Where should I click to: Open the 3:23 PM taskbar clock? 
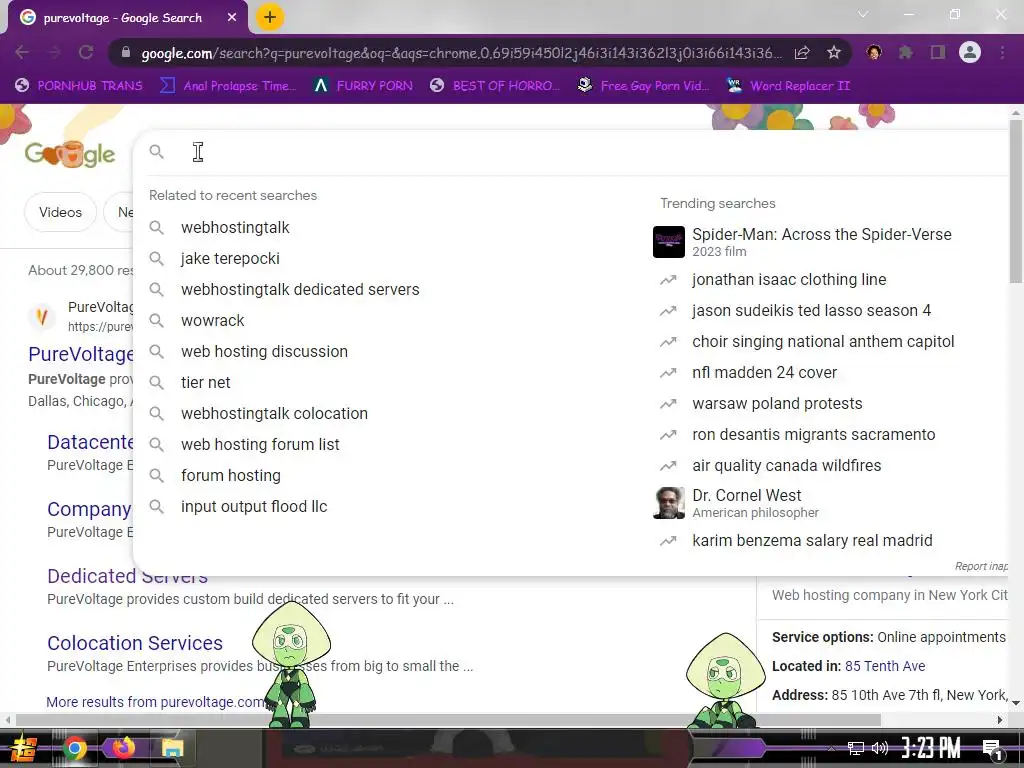[x=931, y=748]
